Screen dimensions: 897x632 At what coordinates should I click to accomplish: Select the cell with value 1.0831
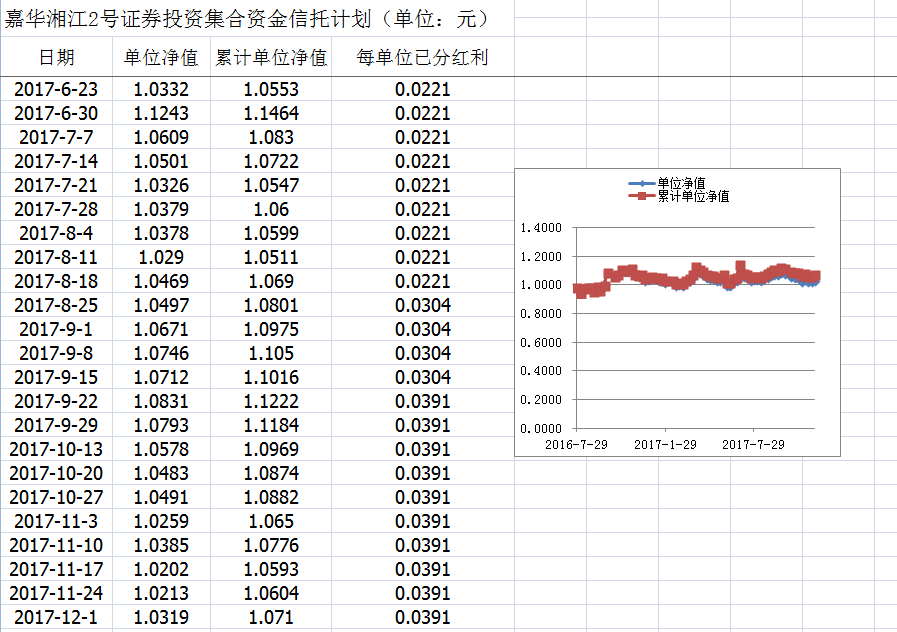[161, 401]
